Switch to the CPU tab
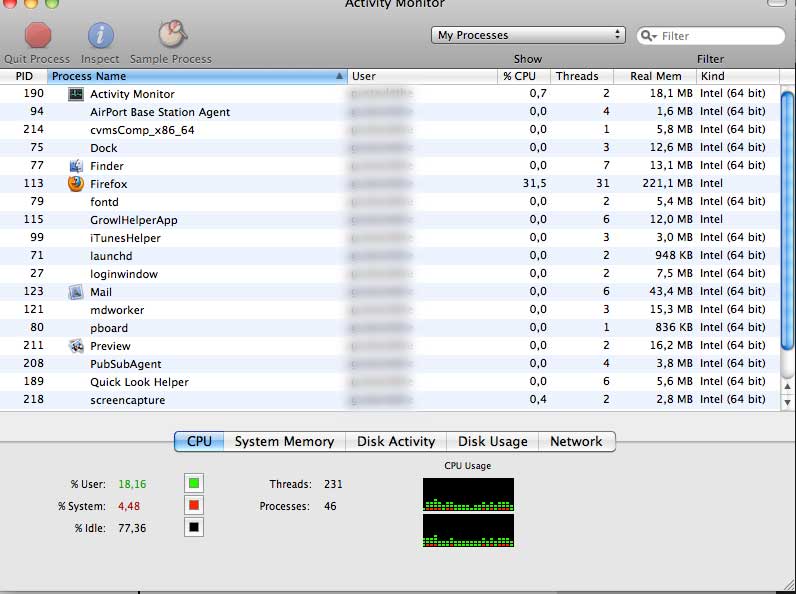Screen dimensions: 796x594 pos(199,441)
